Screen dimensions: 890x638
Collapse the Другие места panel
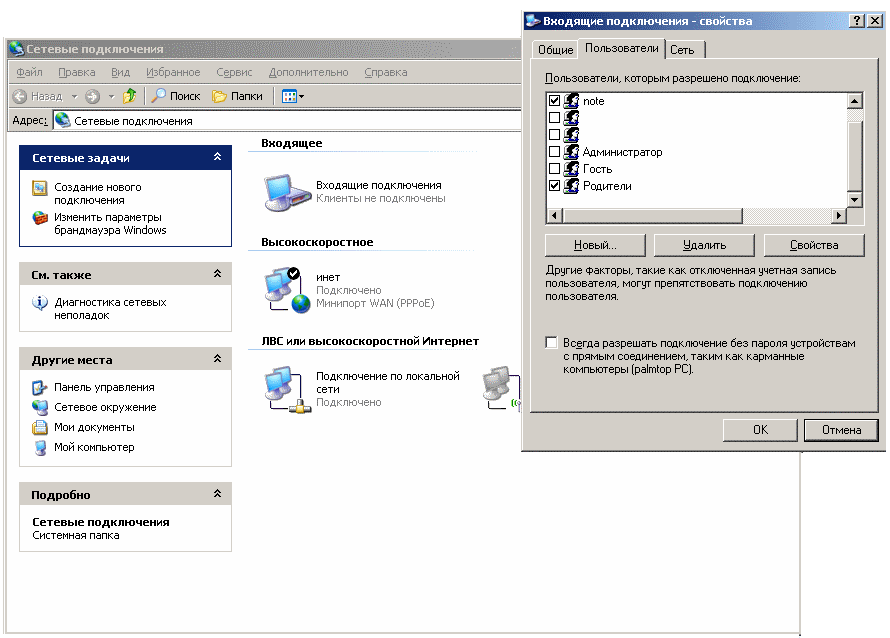click(217, 359)
